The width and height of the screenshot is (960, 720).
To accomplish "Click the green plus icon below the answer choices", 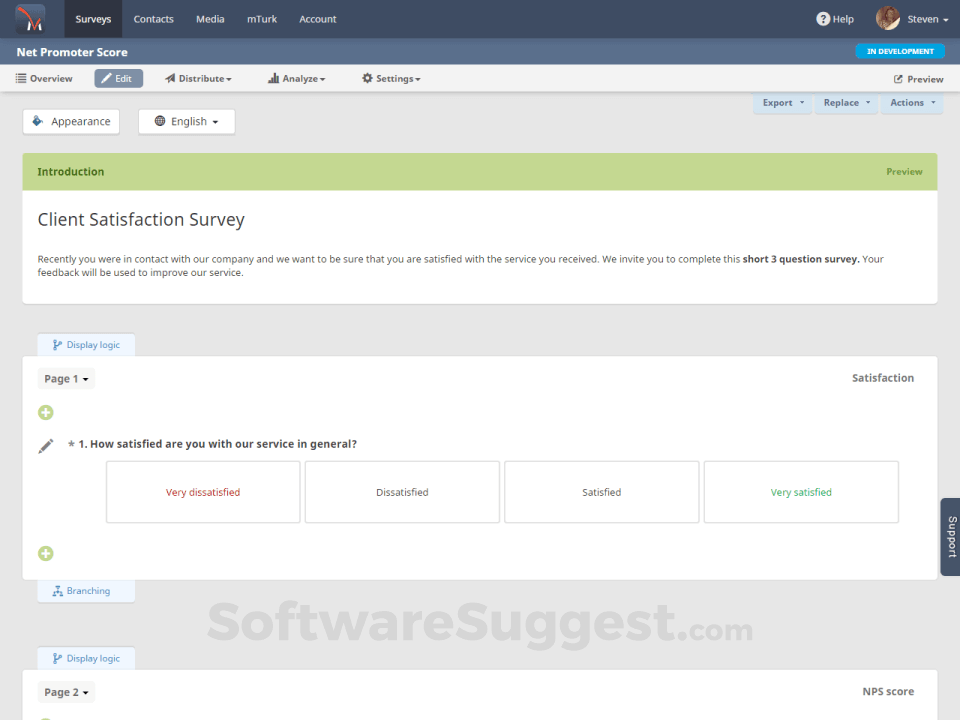I will coord(45,553).
